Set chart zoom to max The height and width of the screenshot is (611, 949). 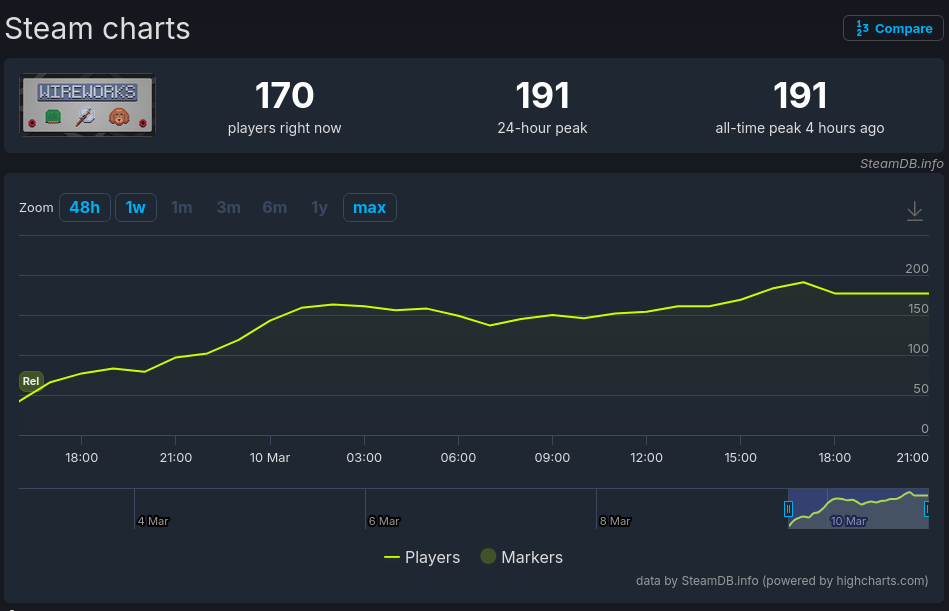[x=369, y=207]
